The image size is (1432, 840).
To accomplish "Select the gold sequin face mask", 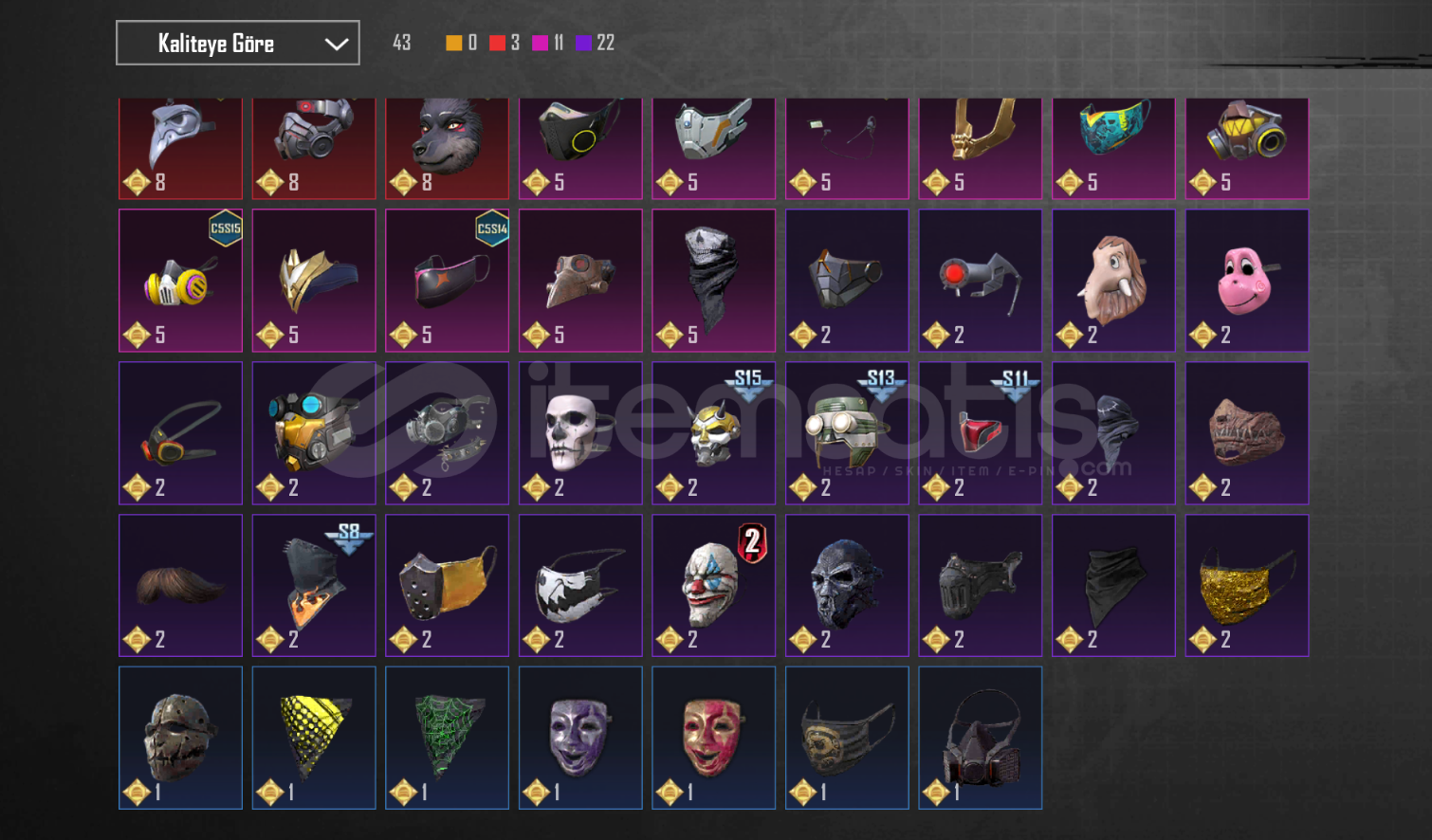I will coord(1247,586).
